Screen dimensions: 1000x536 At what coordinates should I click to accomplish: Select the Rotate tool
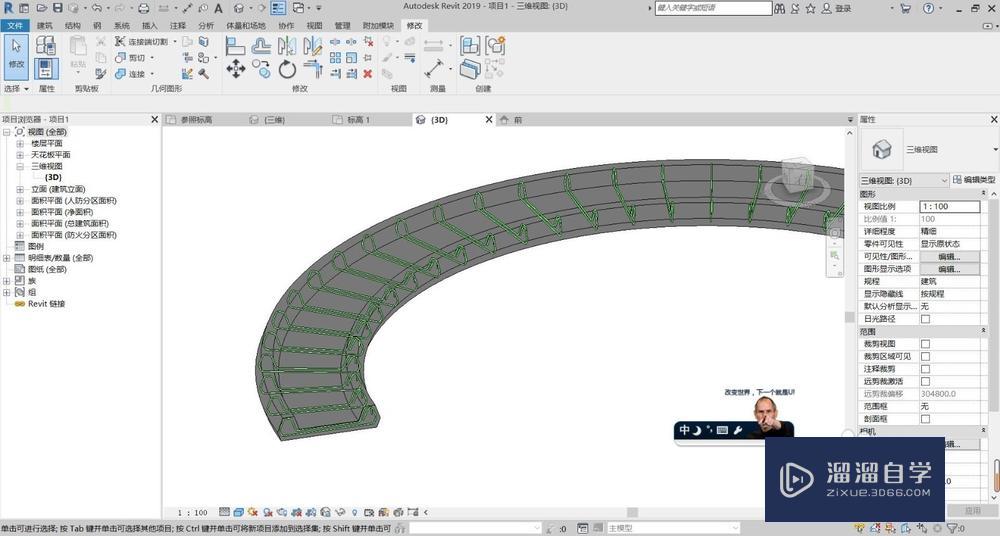click(x=287, y=69)
